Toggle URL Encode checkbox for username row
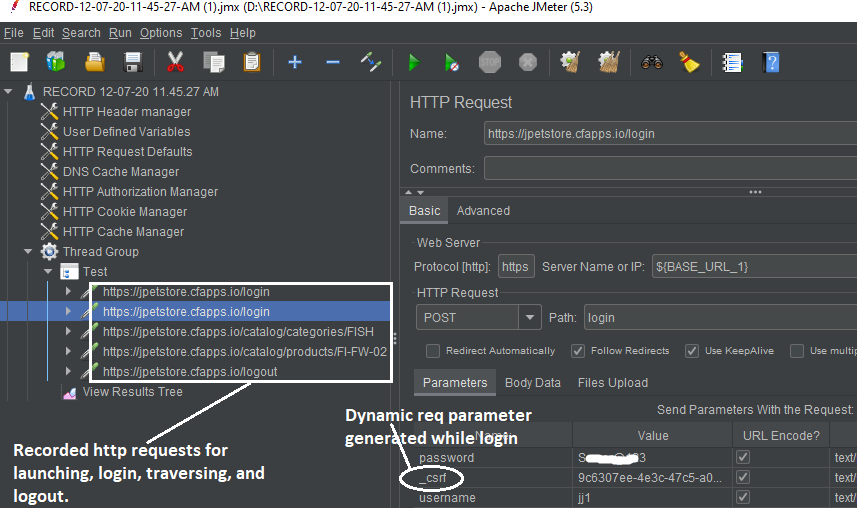Viewport: 857px width, 508px height. (x=743, y=497)
